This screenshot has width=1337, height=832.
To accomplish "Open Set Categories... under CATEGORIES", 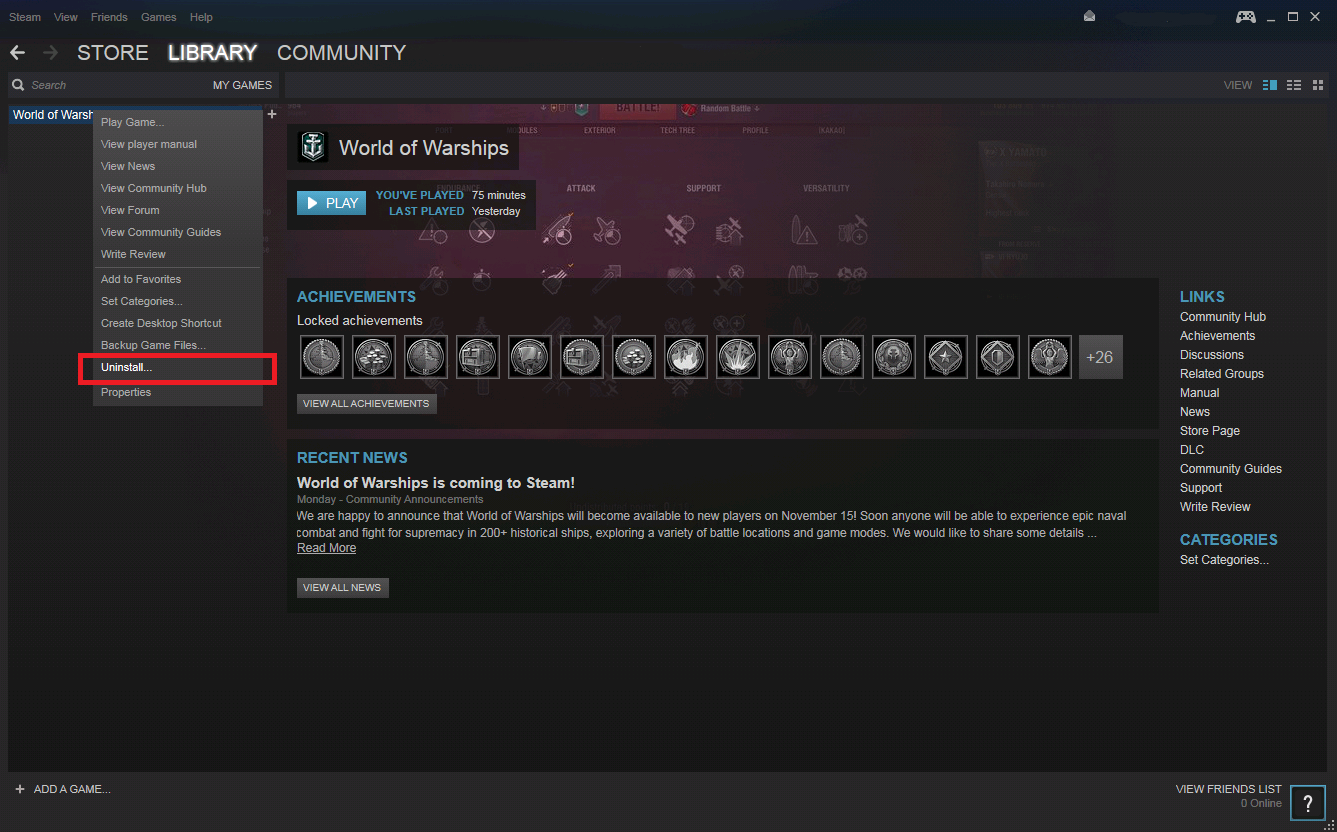I will click(1224, 560).
